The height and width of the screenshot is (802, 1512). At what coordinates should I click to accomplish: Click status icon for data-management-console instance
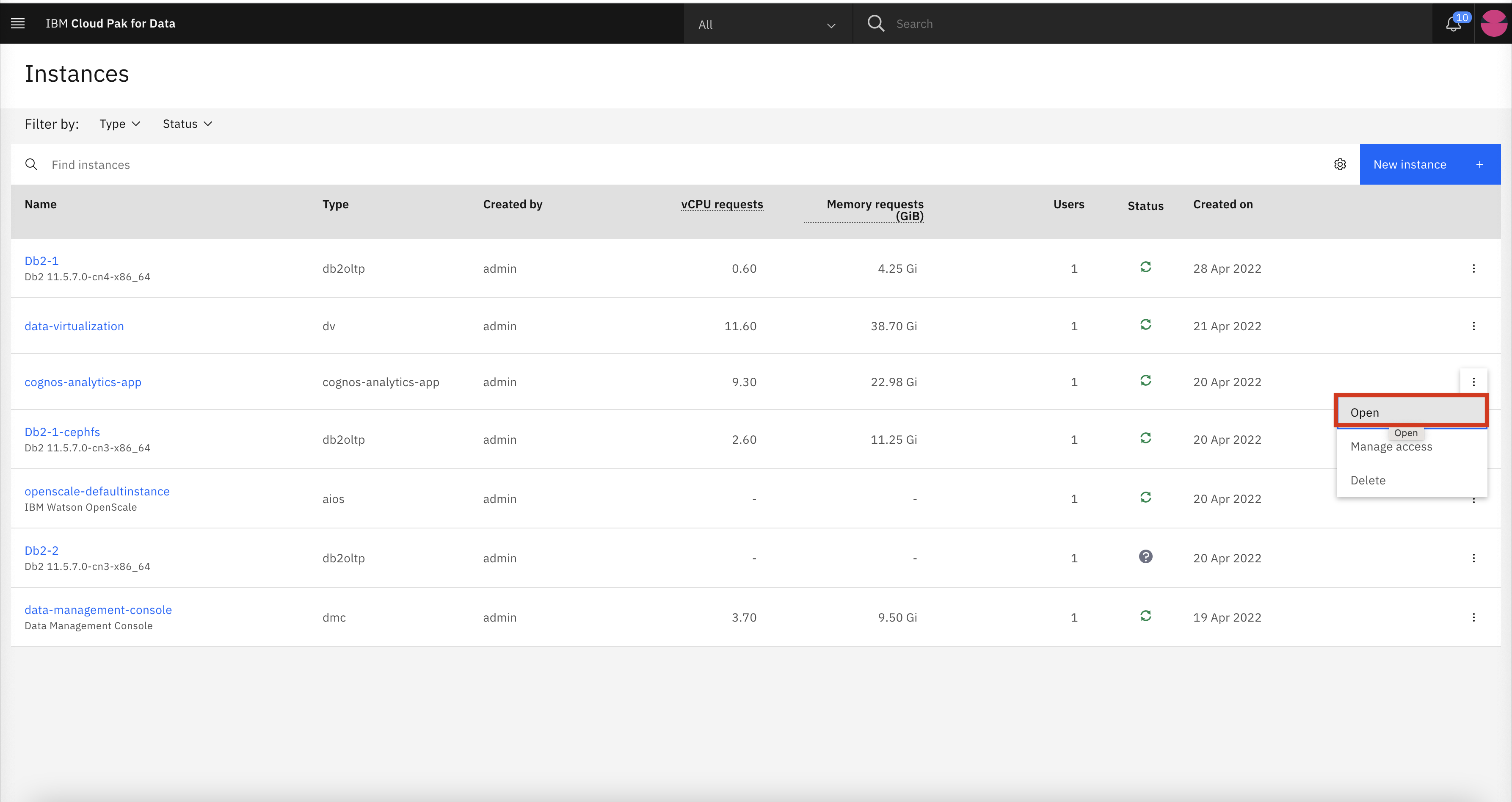point(1145,616)
